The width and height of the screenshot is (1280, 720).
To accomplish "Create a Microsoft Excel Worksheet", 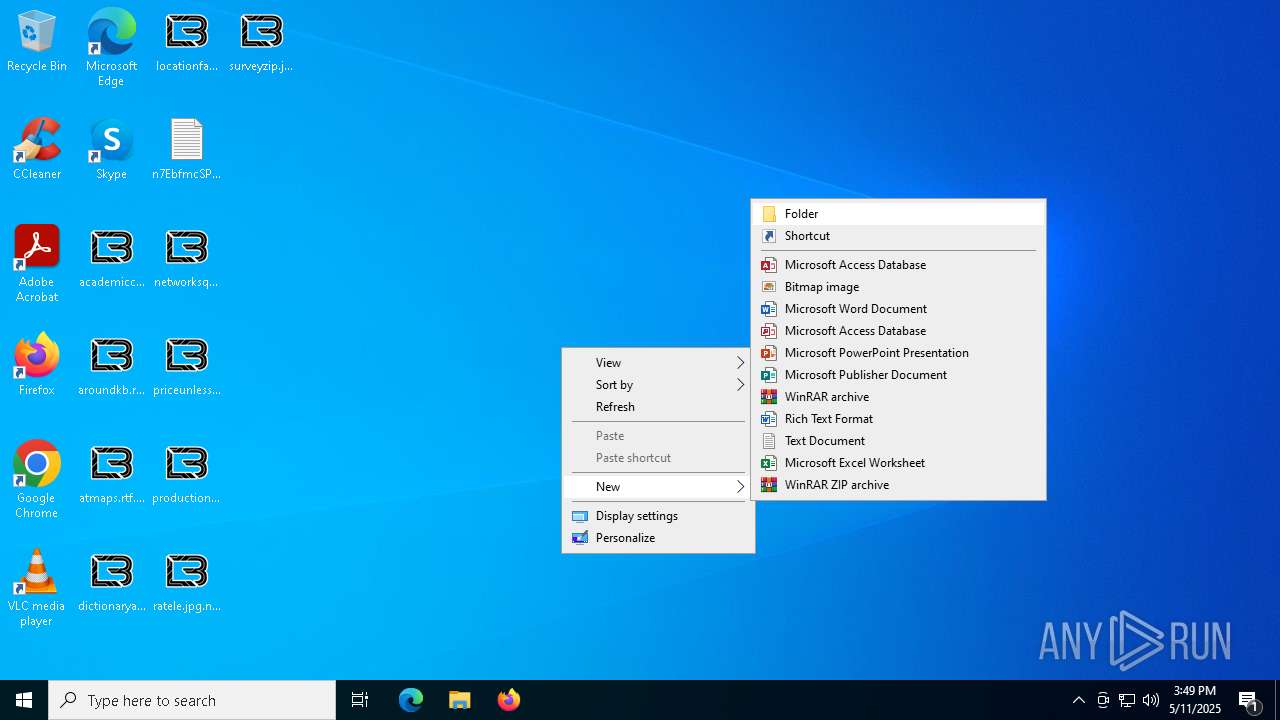I will point(898,463).
